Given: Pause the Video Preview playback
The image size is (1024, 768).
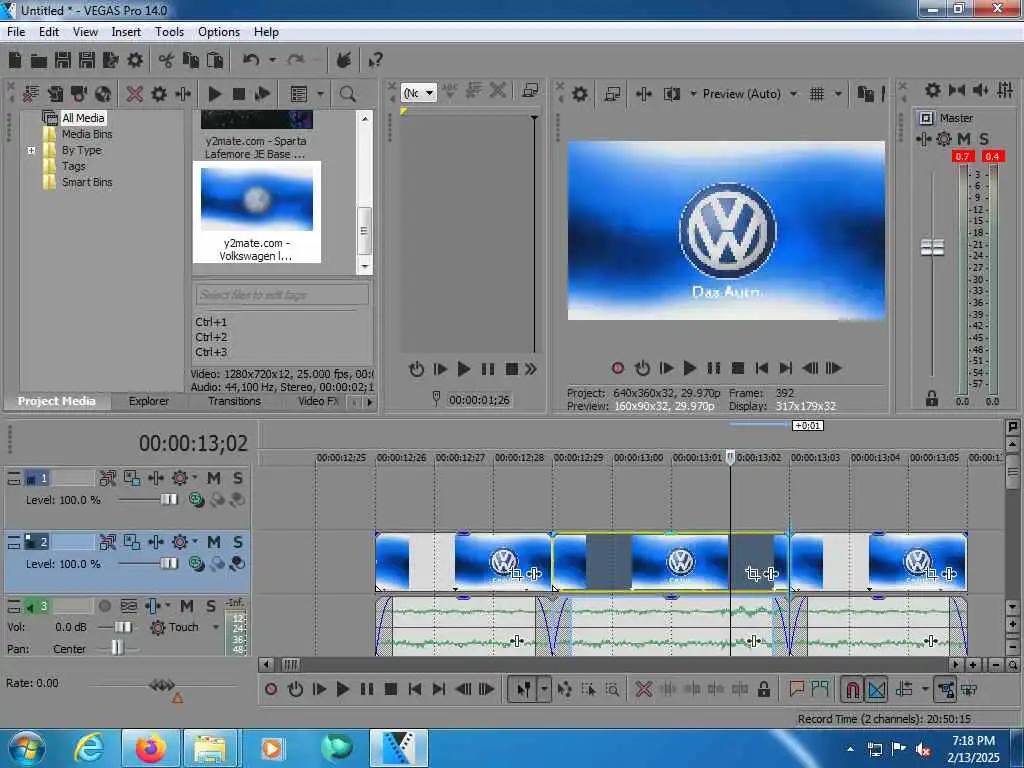Looking at the screenshot, I should point(713,368).
